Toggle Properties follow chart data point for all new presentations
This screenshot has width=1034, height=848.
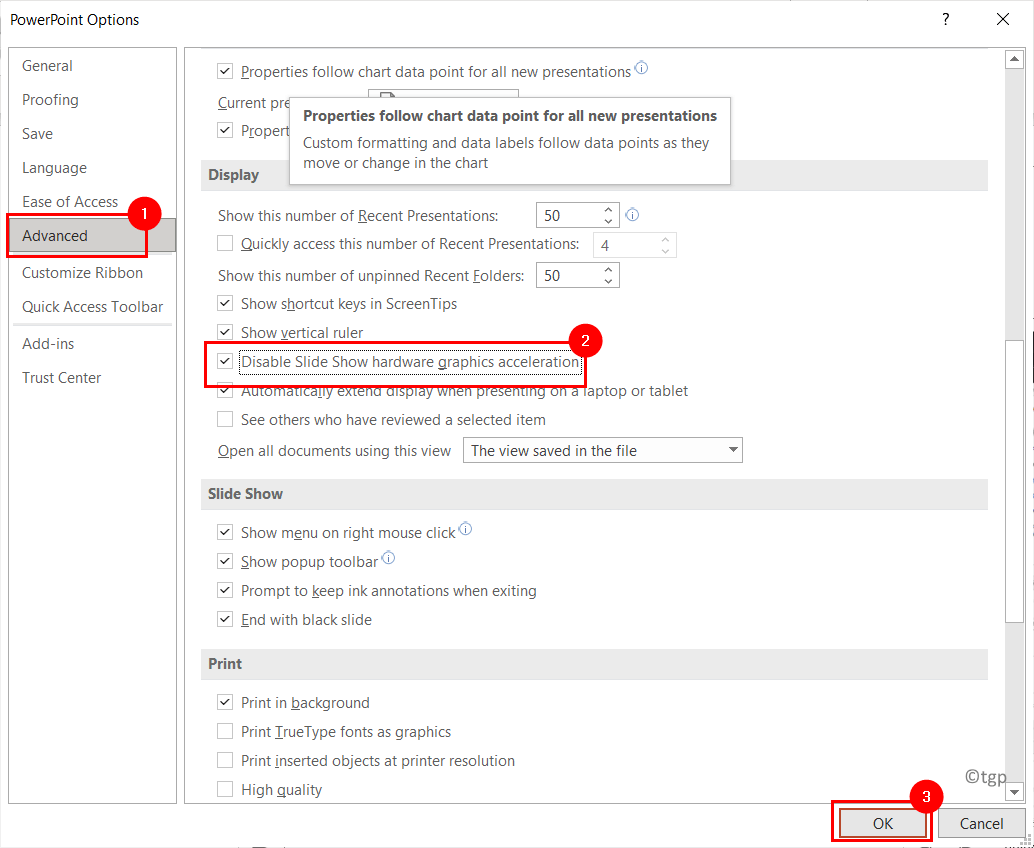click(x=226, y=71)
